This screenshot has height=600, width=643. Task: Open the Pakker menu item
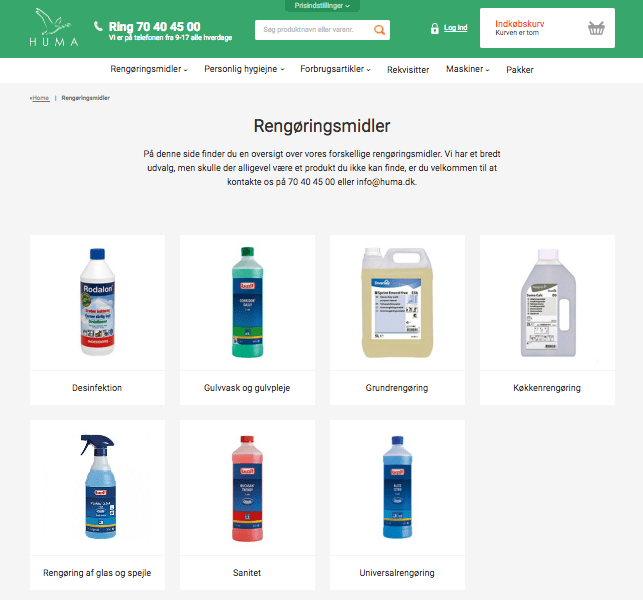click(520, 70)
